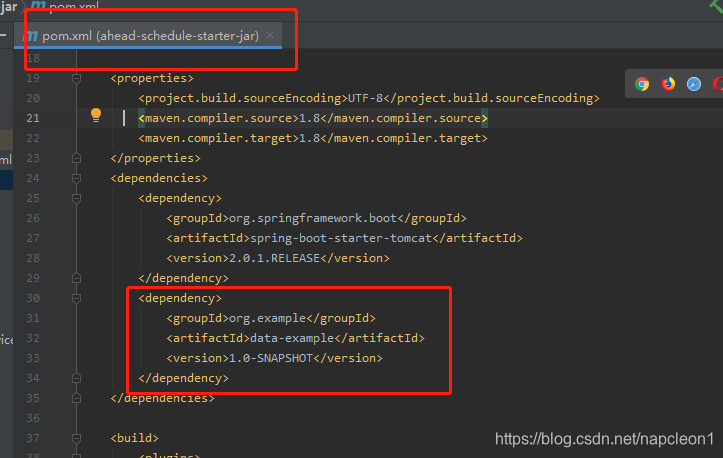Click the opening build tag text

pos(134,438)
